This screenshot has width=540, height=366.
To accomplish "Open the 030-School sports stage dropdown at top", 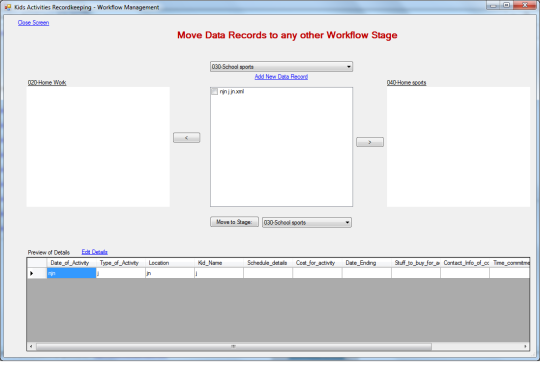I will click(281, 66).
